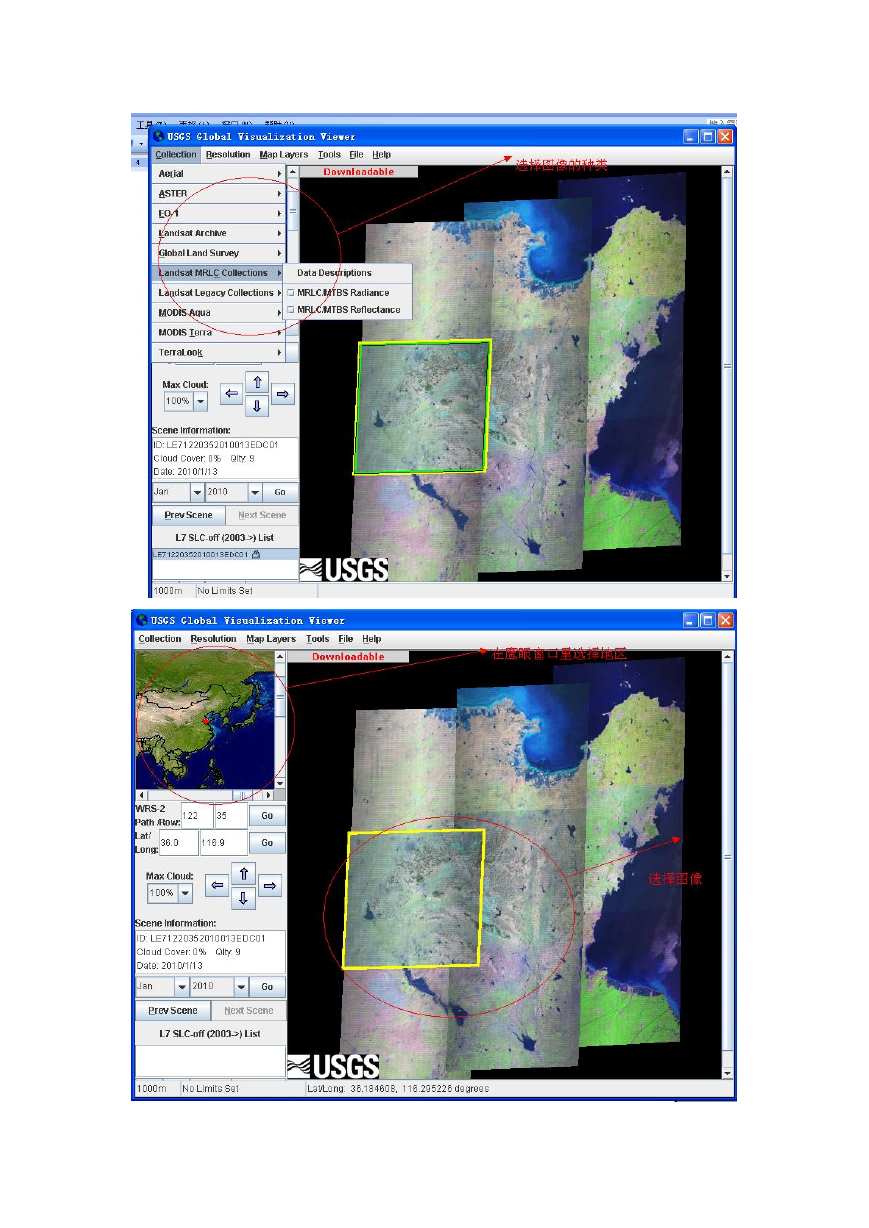Tick the MRLC/MTBS Reflectance checkbox
Viewport: 869px width, 1228px height.
(291, 310)
